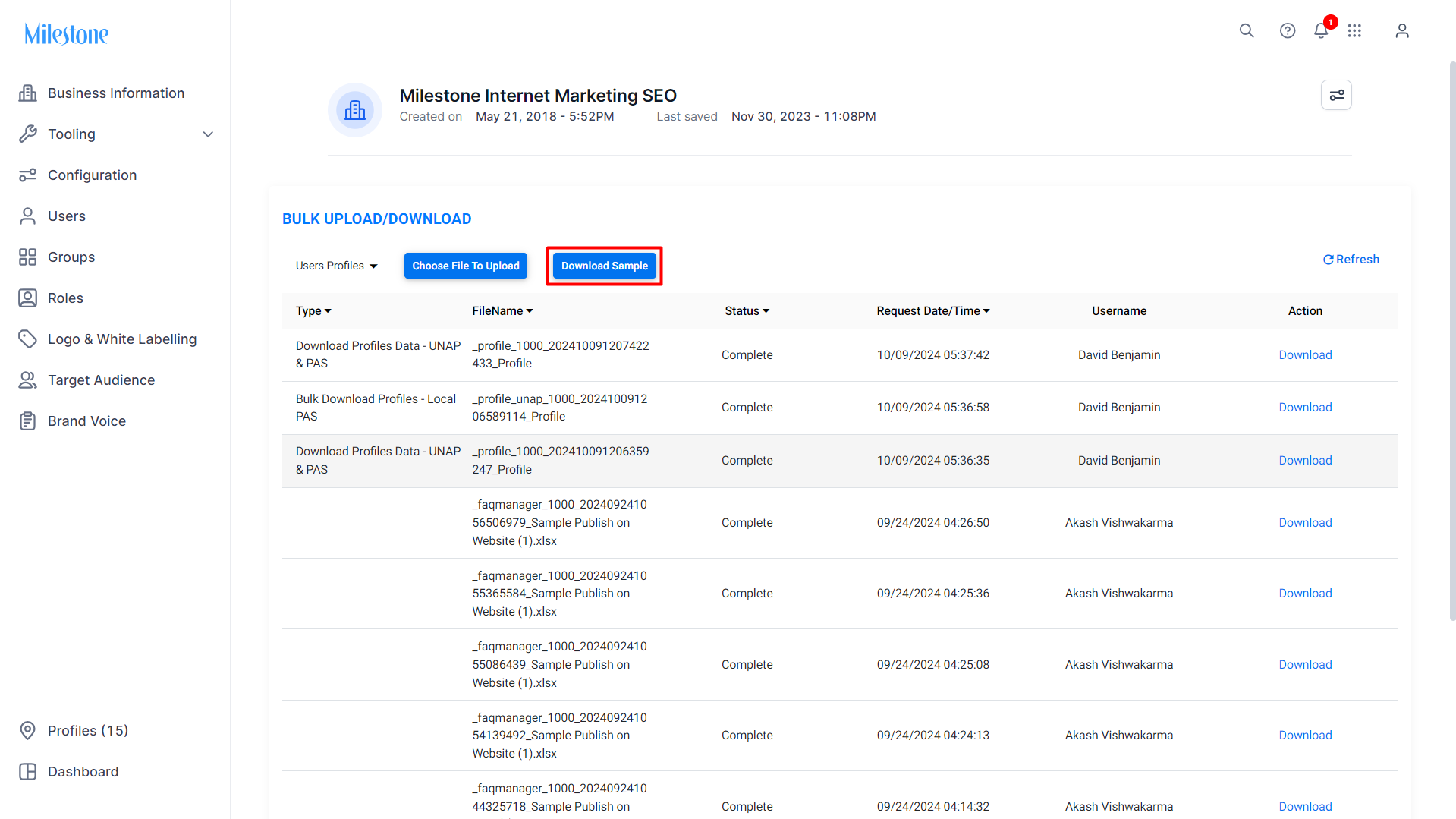Click the Complete status for 04:25:36 request
Screen dimensions: 1456x819
(x=747, y=594)
